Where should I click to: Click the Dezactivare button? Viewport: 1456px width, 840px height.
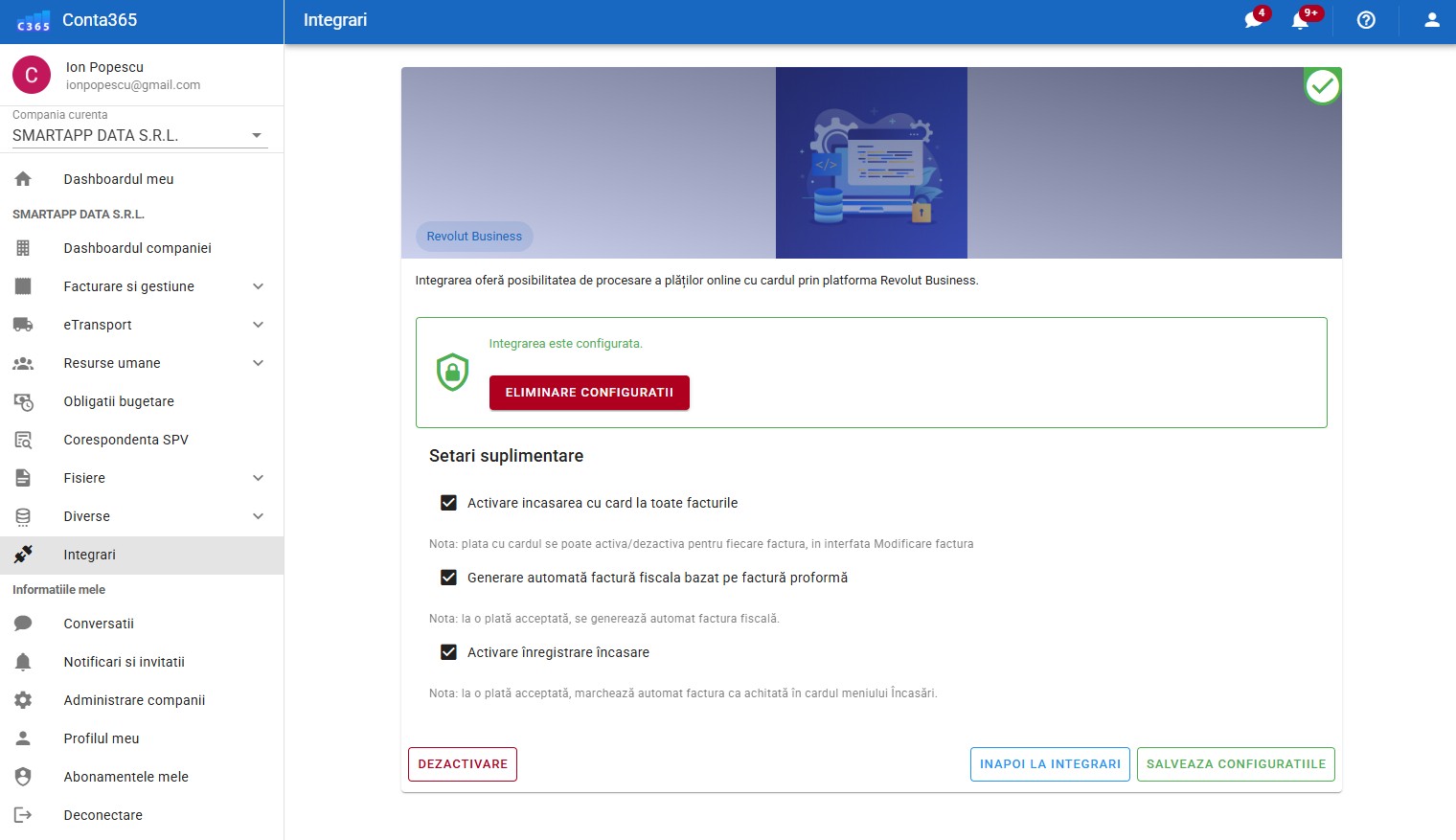(463, 764)
